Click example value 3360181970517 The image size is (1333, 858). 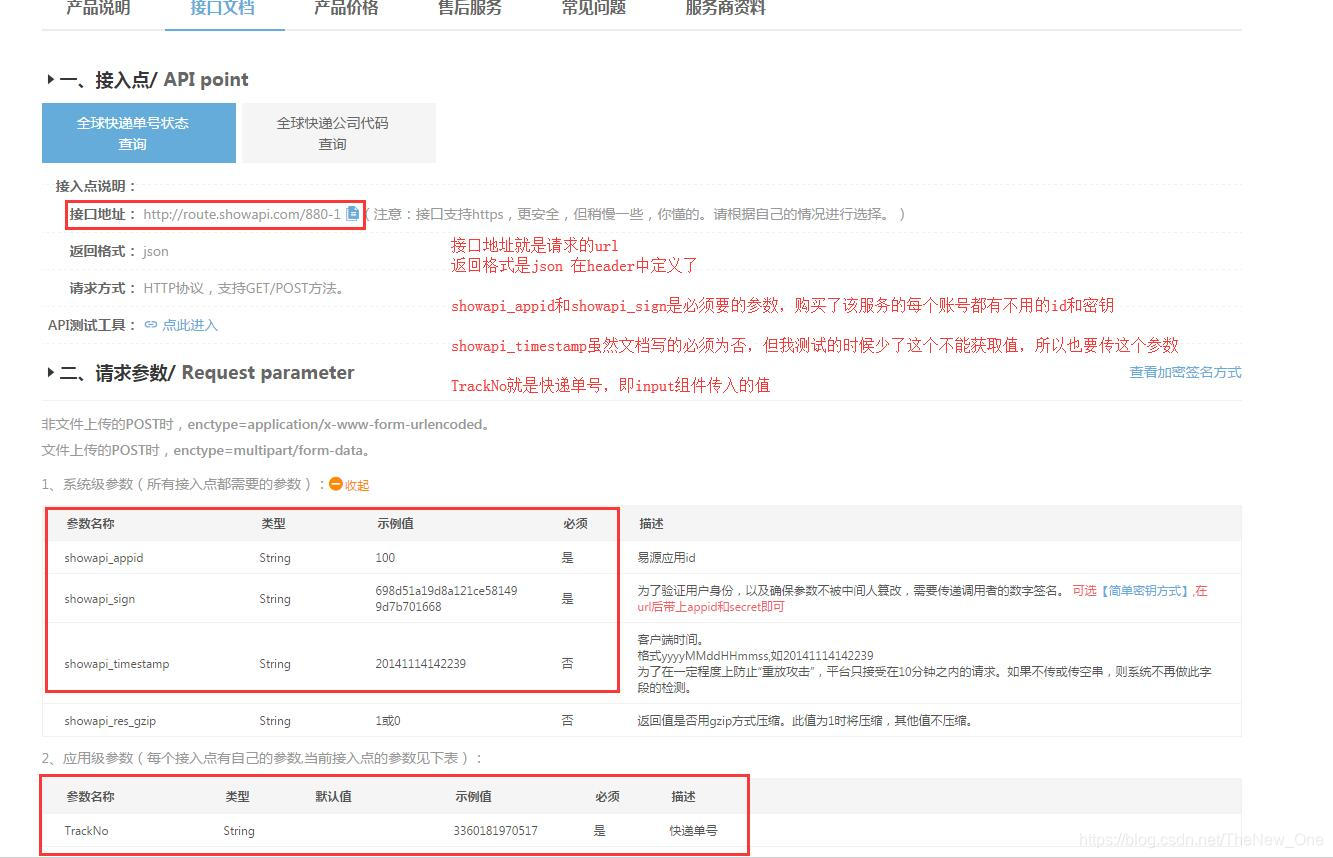(x=495, y=831)
